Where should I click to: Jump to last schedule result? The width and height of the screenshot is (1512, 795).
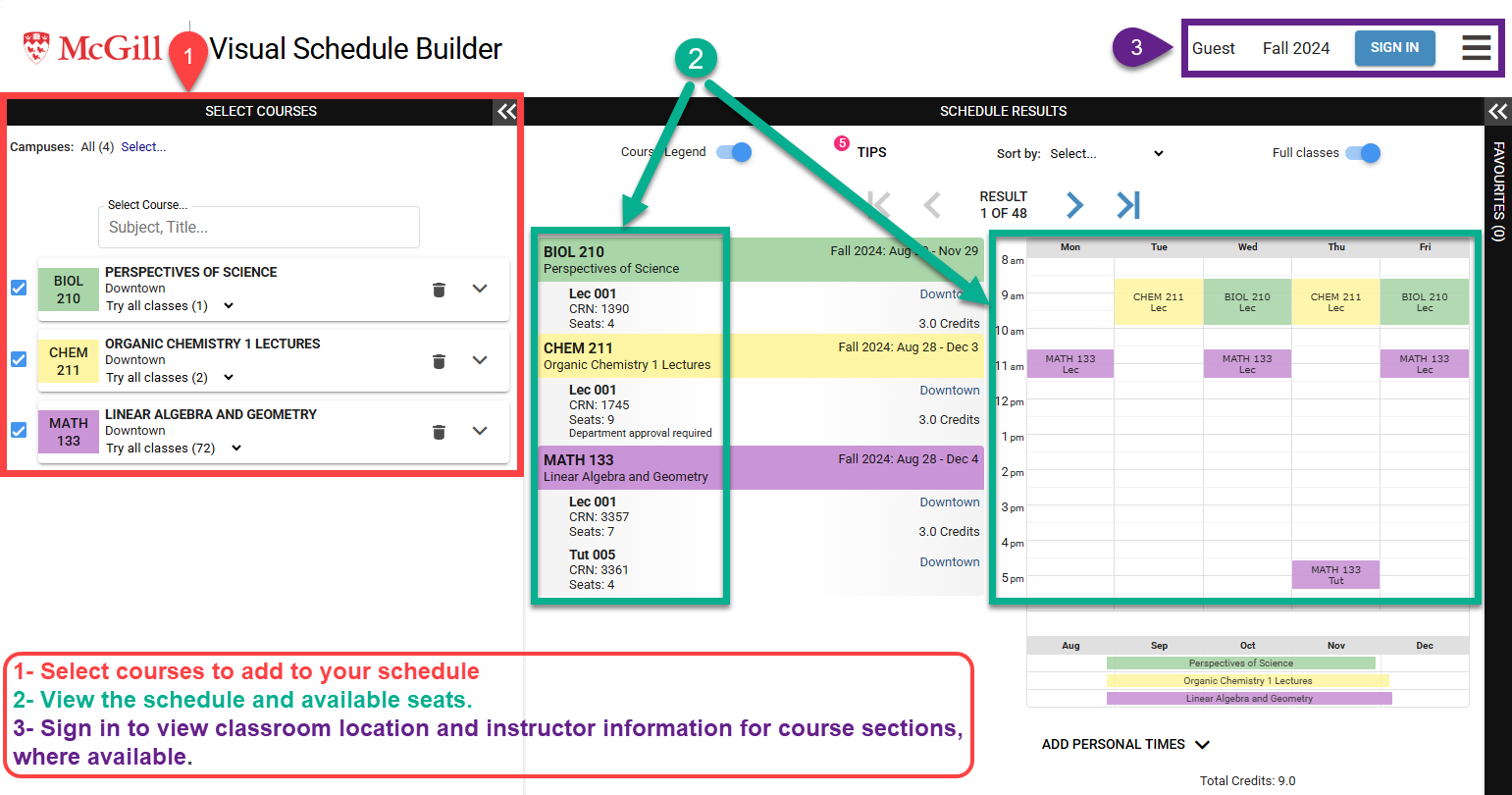[x=1128, y=205]
